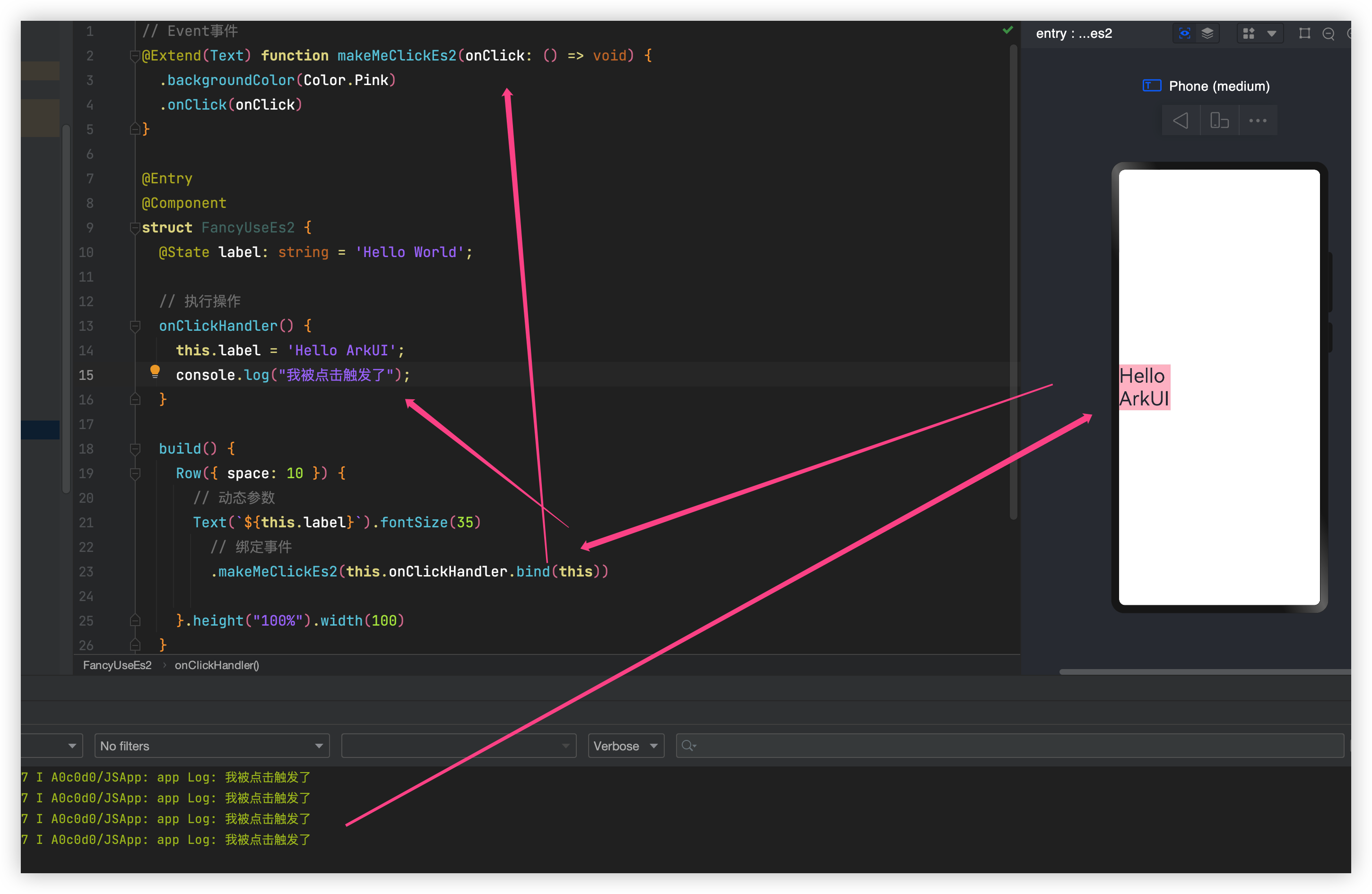Screen dimensions: 1372x894
Task: Click the back triangle button under Phone (medium)
Action: click(1181, 120)
